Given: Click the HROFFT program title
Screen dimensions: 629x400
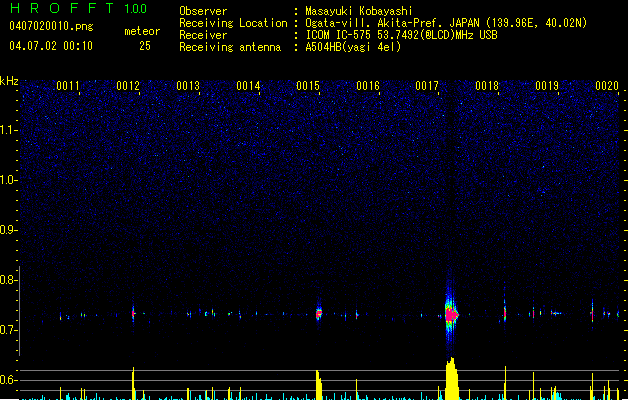Looking at the screenshot, I should pyautogui.click(x=62, y=8).
